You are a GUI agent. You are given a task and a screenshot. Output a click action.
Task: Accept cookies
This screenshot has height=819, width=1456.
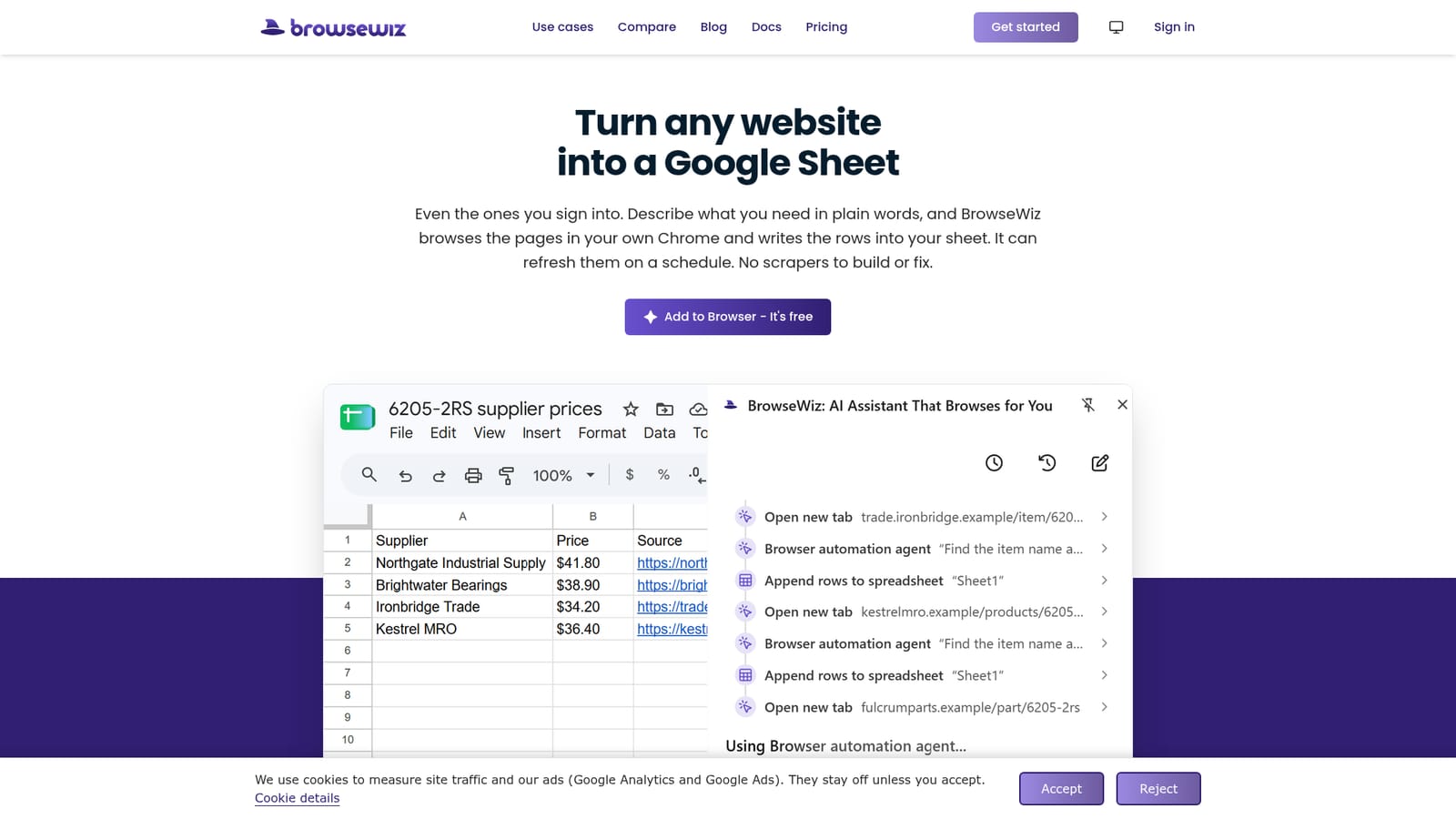[x=1061, y=789]
